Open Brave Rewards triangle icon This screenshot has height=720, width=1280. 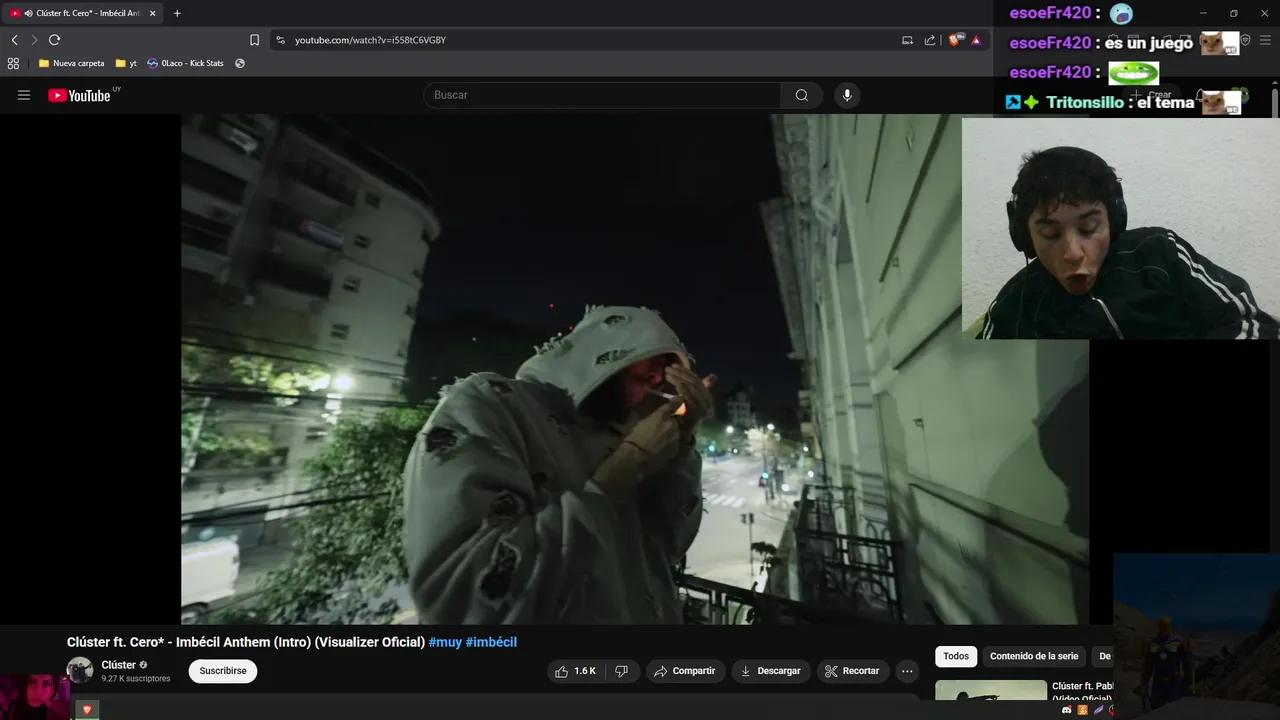click(x=976, y=40)
